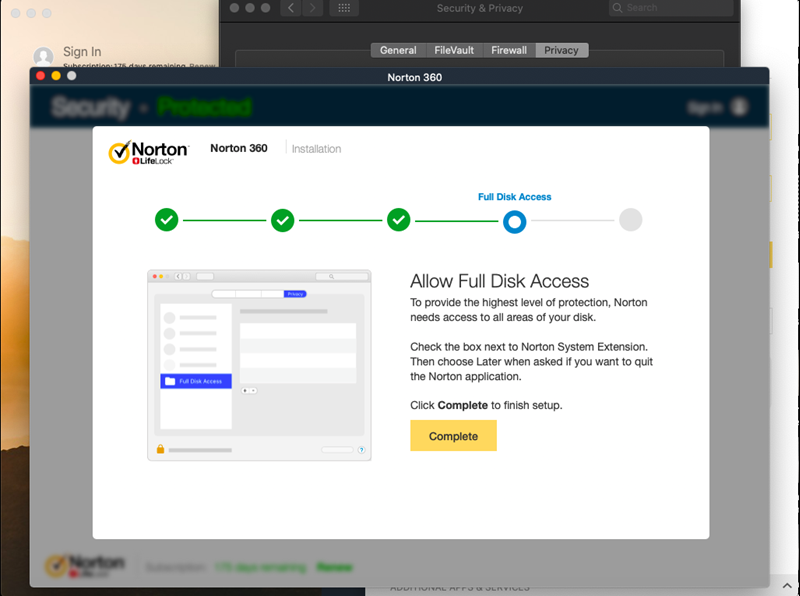Click the Installation label in the installer header

[316, 149]
